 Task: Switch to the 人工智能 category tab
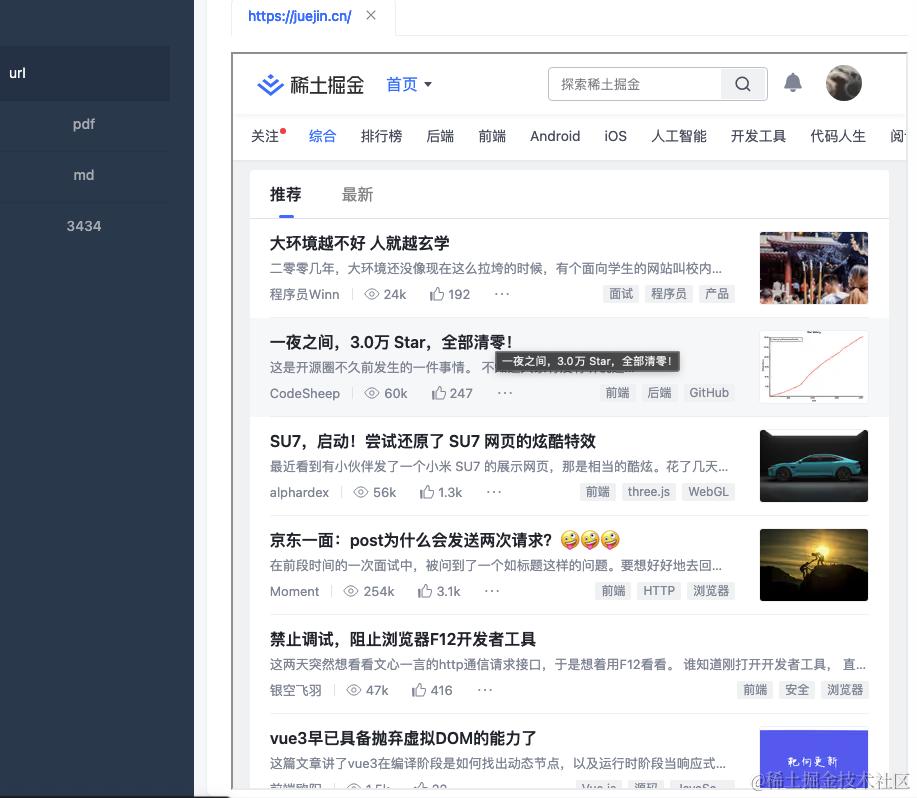pos(679,136)
